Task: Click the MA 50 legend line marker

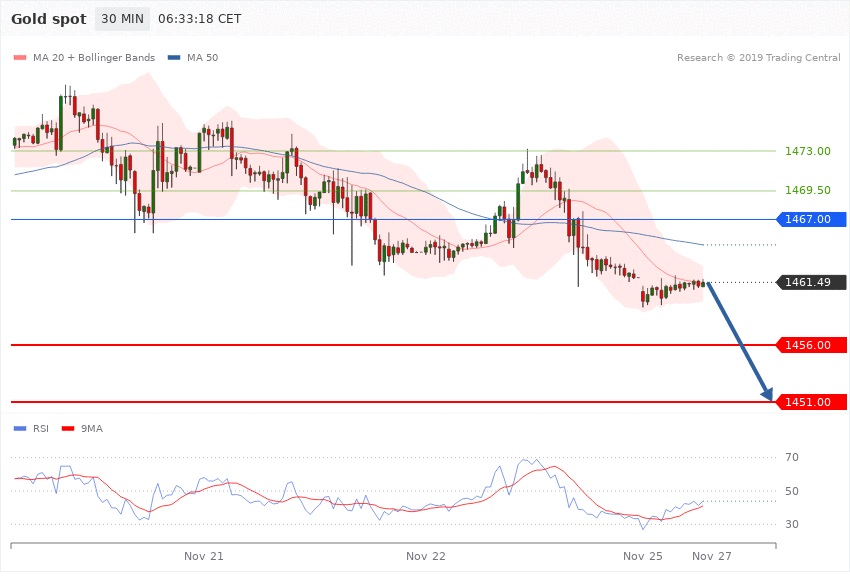Action: click(x=174, y=58)
